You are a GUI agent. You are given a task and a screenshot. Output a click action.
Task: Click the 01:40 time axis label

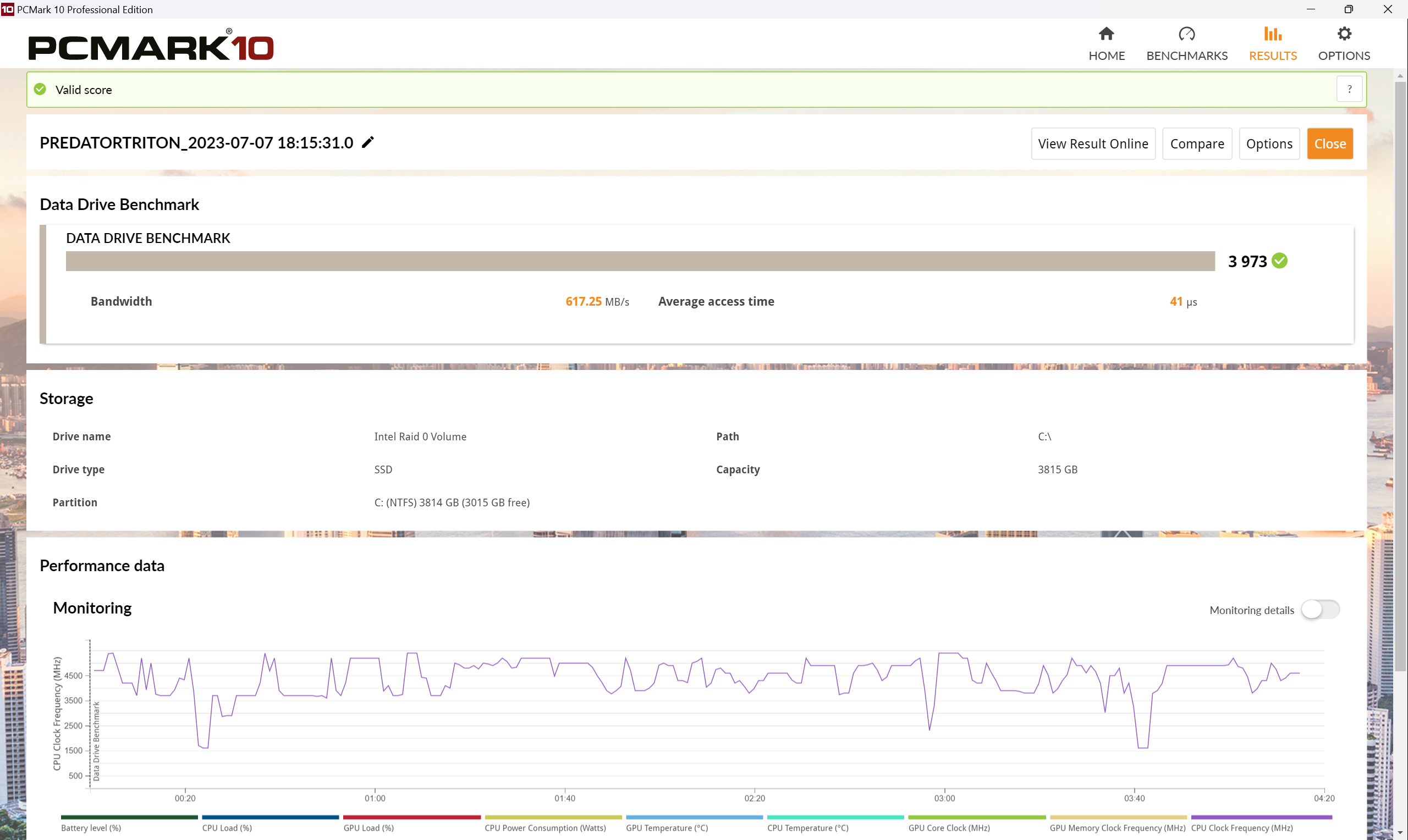click(564, 798)
